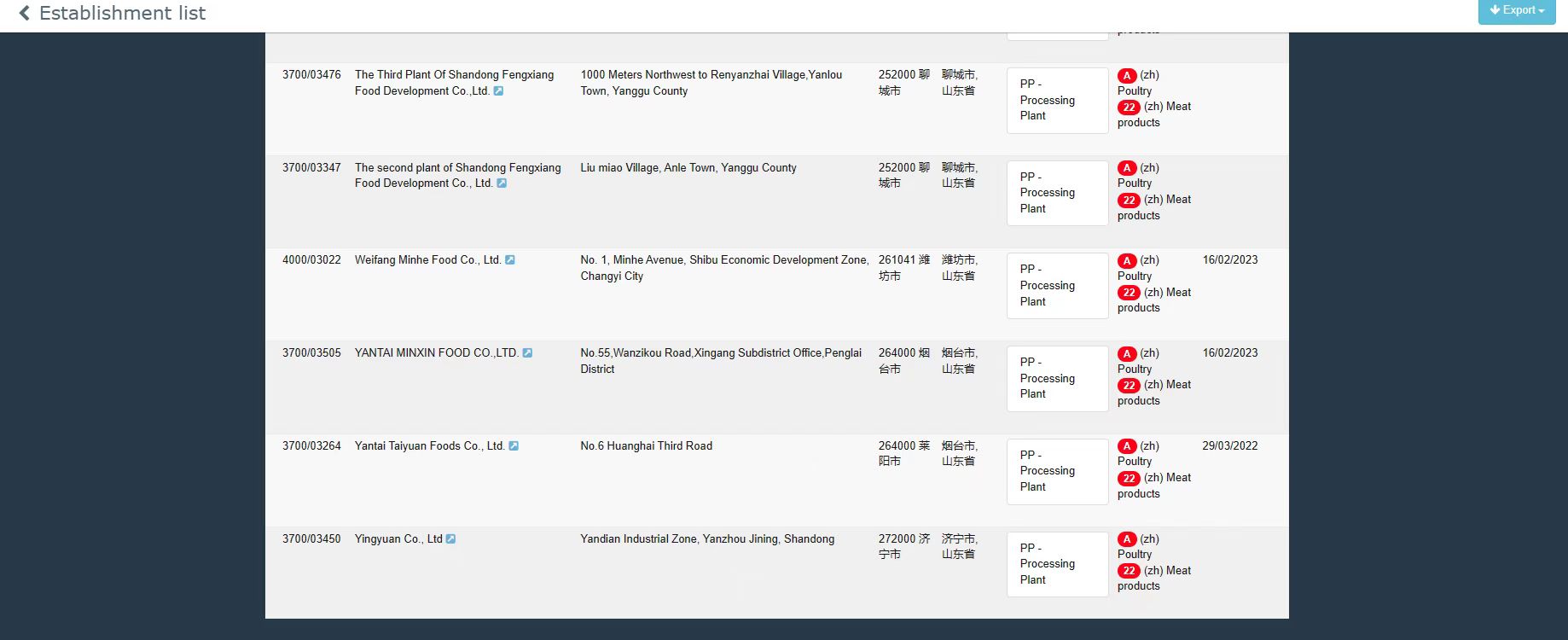Click postal code 261041 in Weifang Minhe row

click(897, 260)
